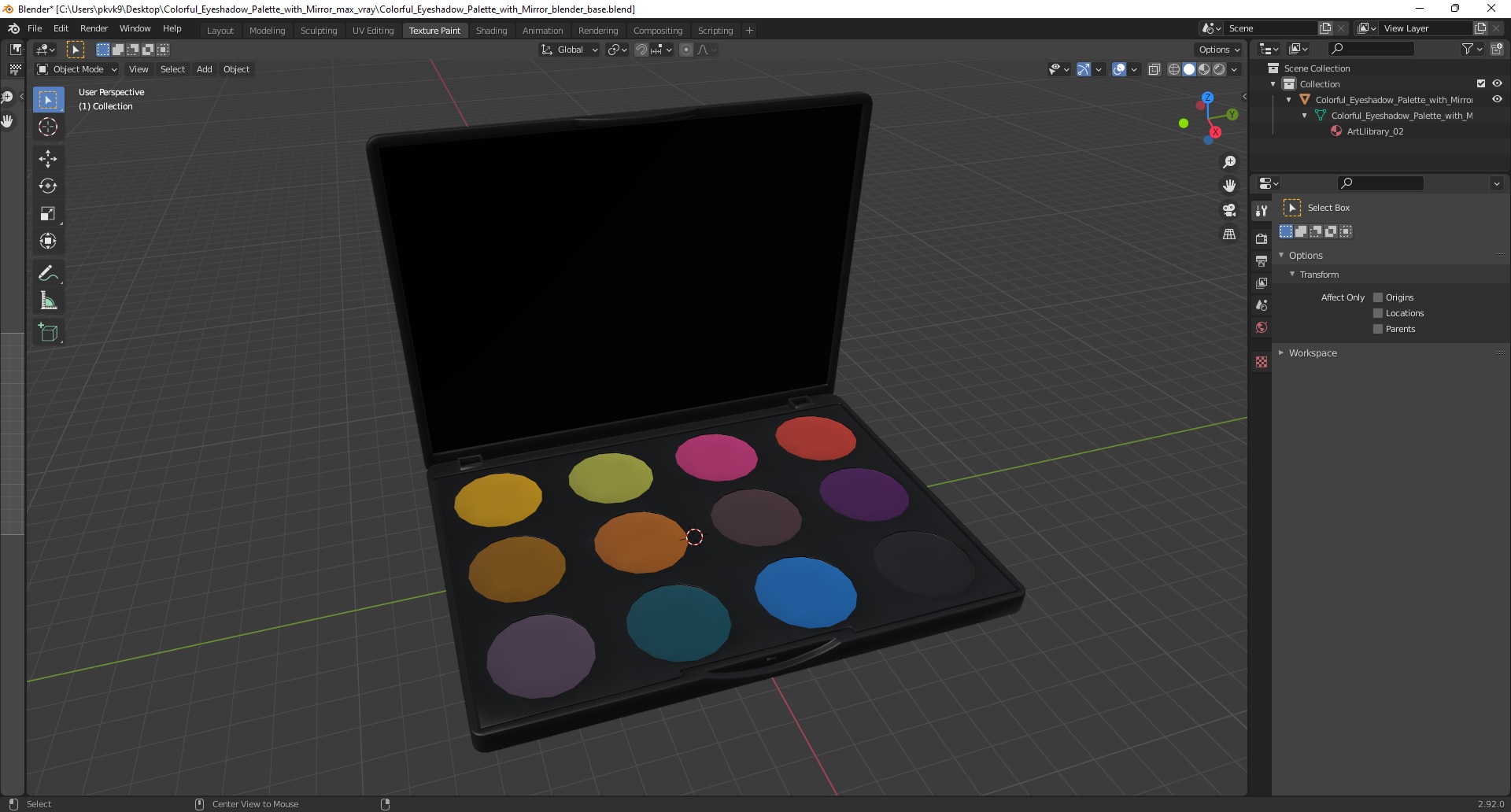Click the X axis on navigation gizmo
The height and width of the screenshot is (812, 1511).
click(1215, 132)
